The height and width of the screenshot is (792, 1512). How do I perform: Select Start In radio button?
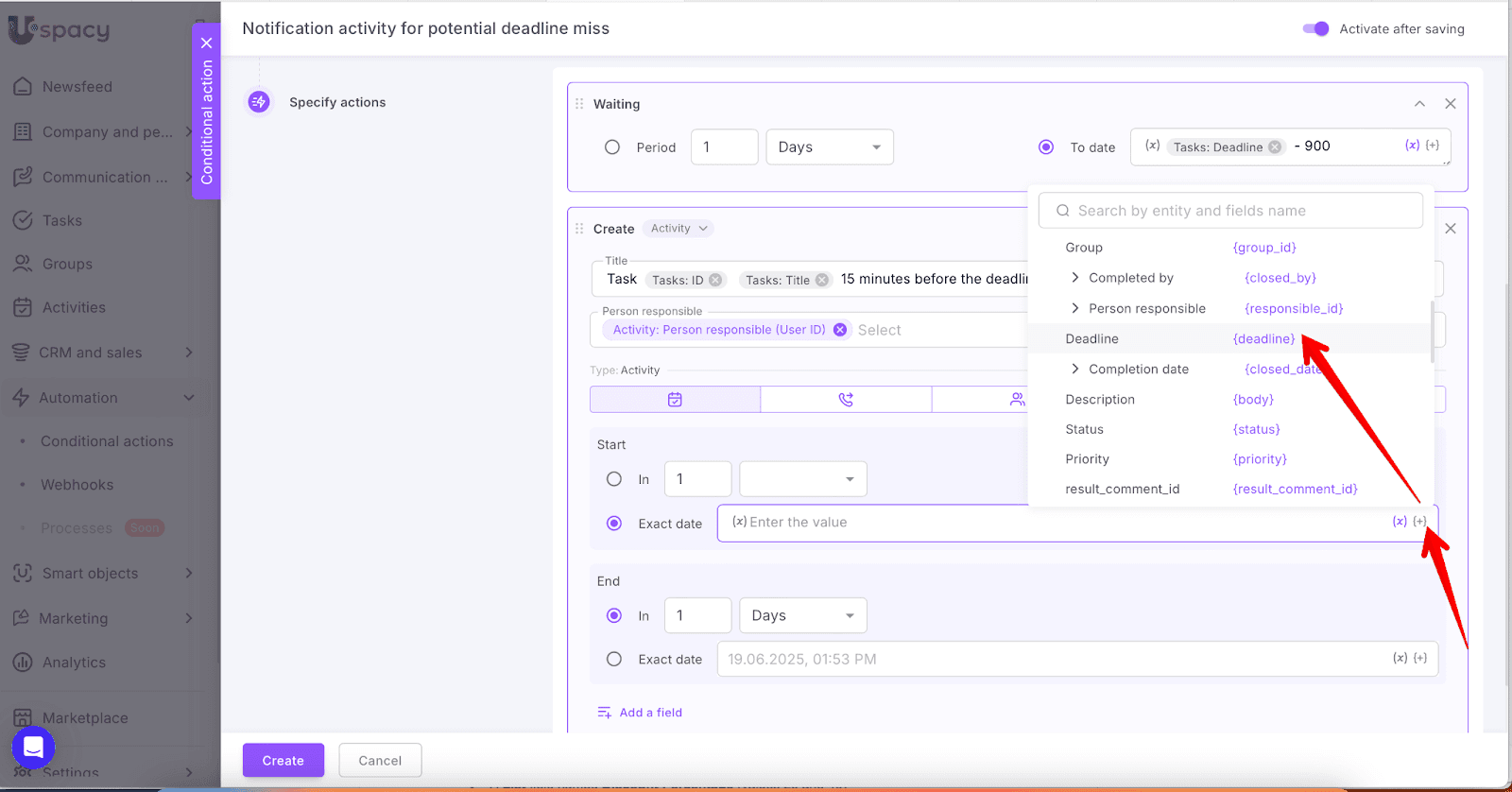pyautogui.click(x=614, y=479)
